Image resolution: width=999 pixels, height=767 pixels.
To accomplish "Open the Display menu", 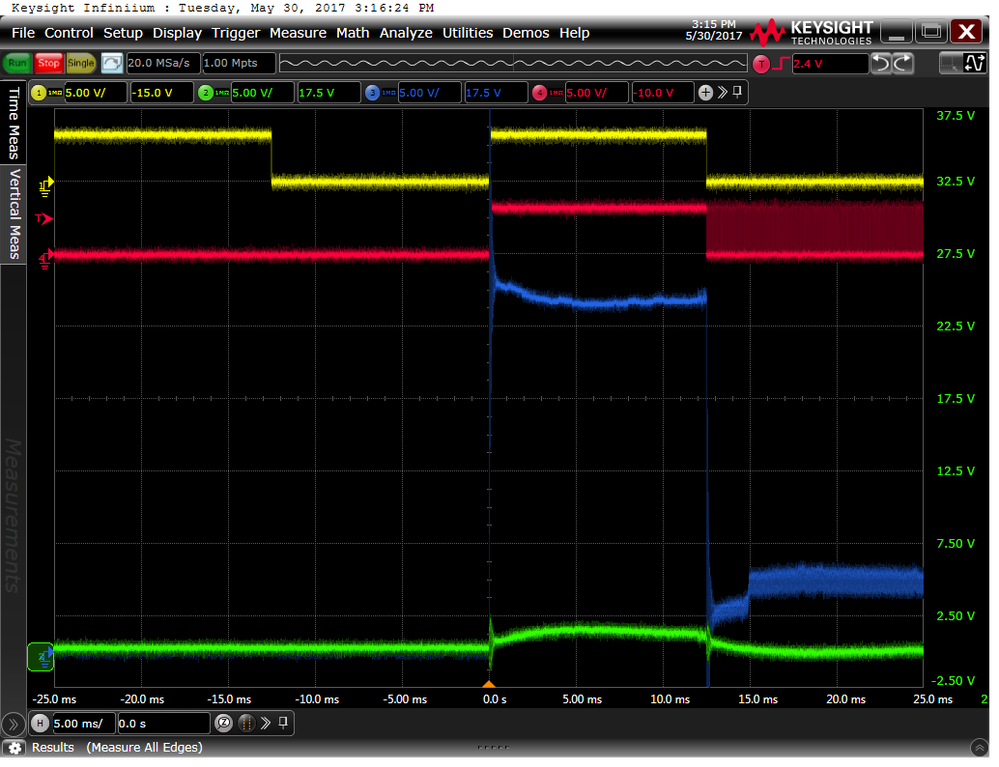I will tap(177, 33).
